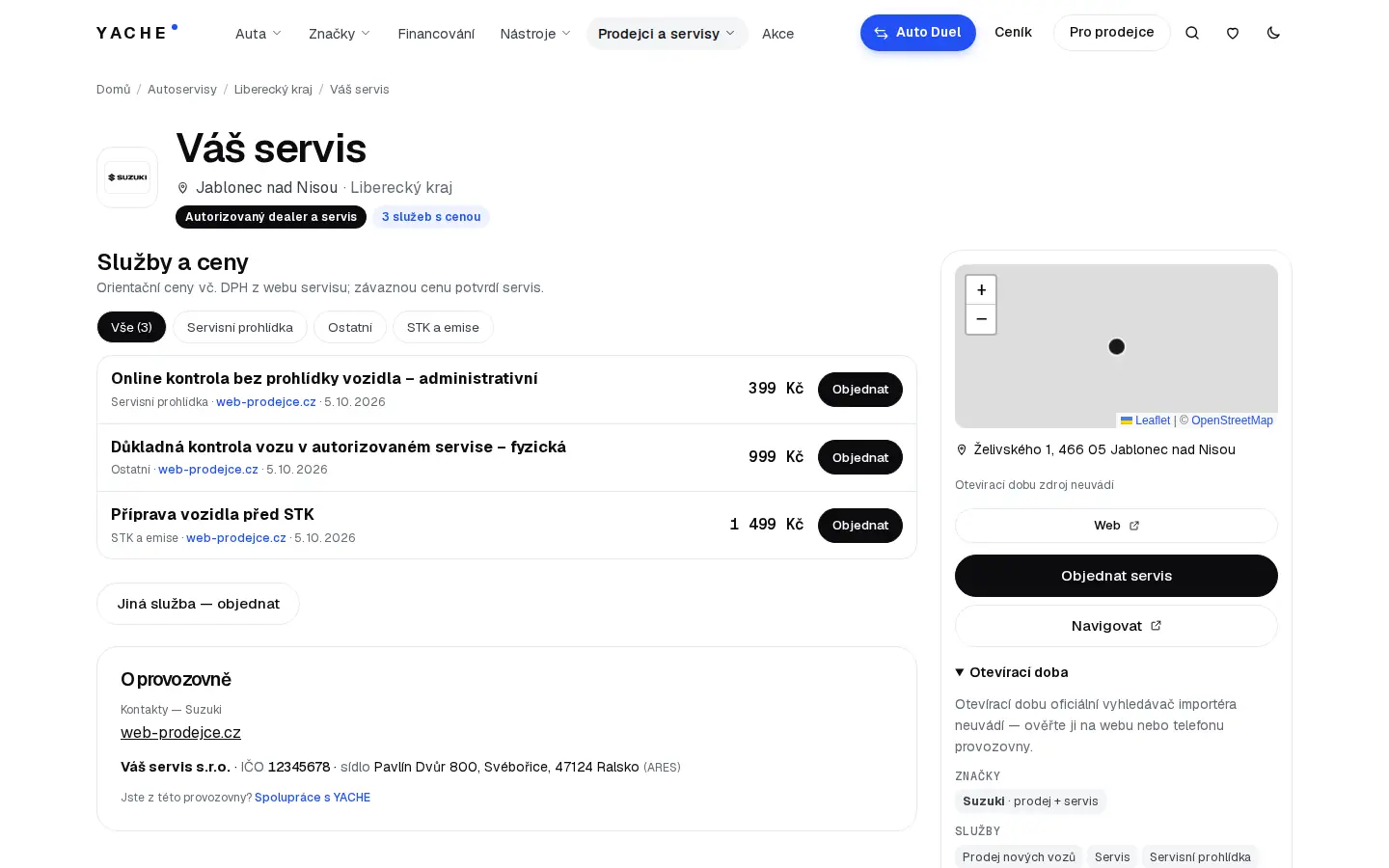Screen dimensions: 1389x868
Task: Order the 399 Kč online kontrola service
Action: (860, 390)
